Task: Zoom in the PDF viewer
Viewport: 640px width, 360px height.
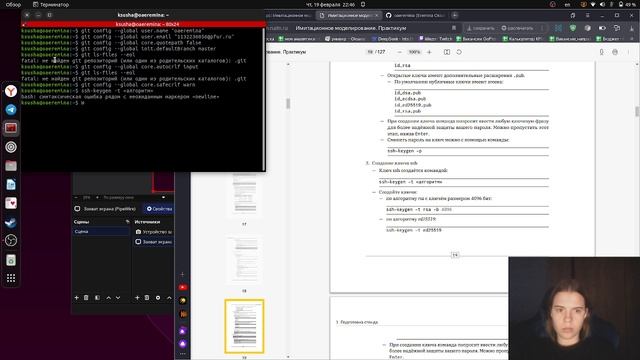Action: tap(429, 52)
